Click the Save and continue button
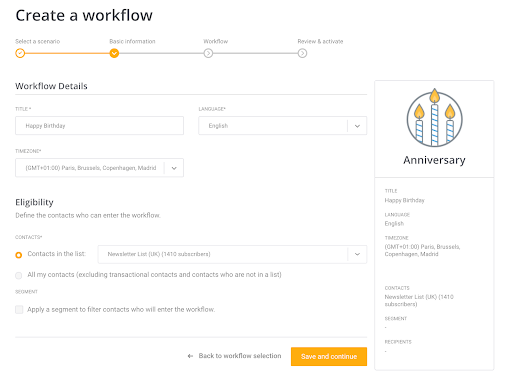This screenshot has width=512, height=382. pos(329,357)
